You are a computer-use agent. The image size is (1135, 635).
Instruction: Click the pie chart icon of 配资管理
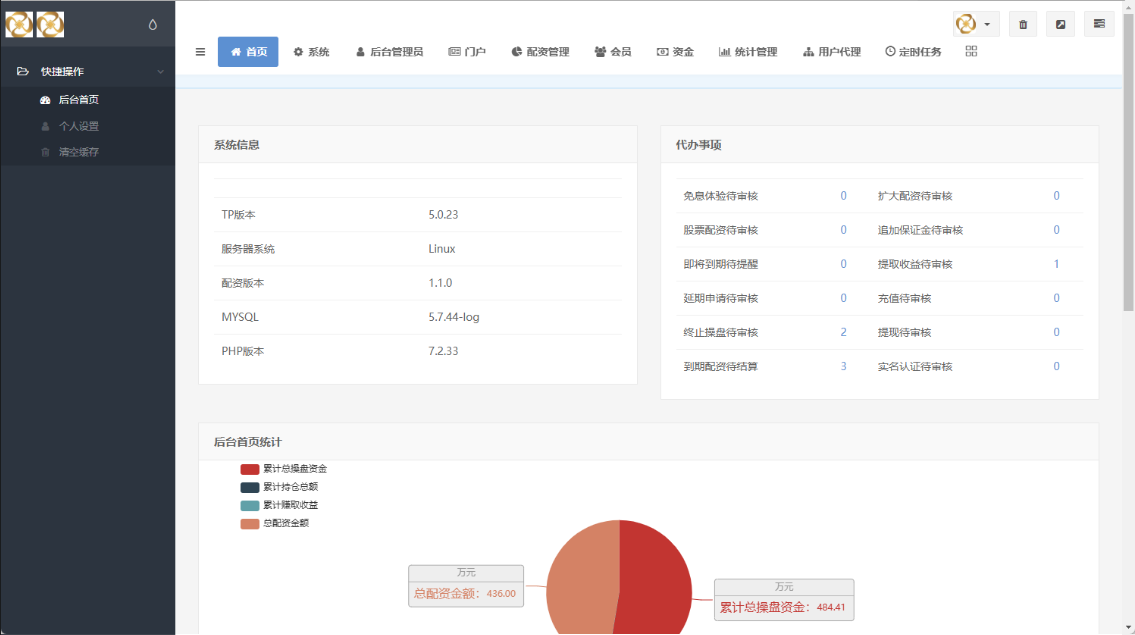(516, 52)
